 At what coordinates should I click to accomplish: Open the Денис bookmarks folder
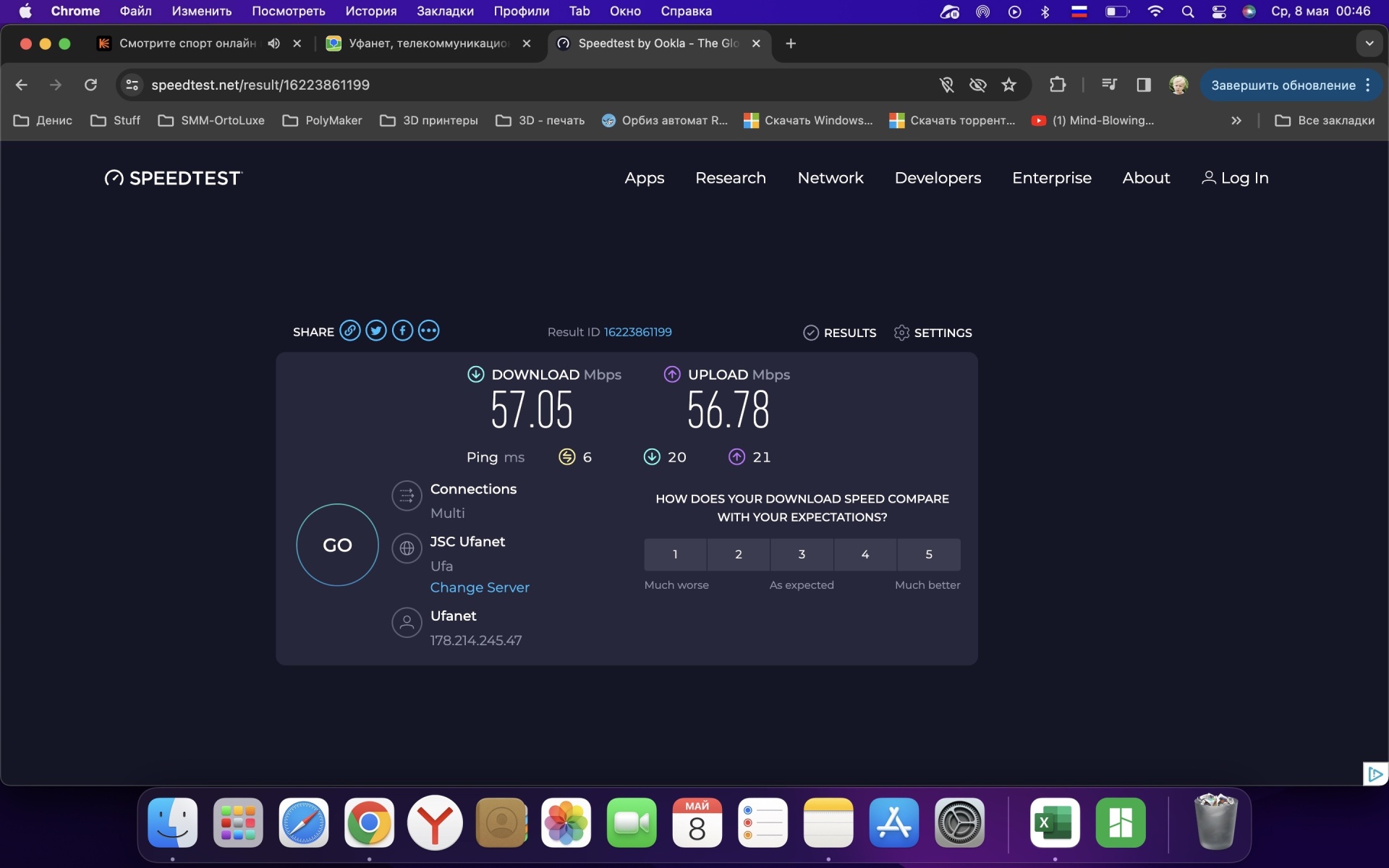point(43,121)
